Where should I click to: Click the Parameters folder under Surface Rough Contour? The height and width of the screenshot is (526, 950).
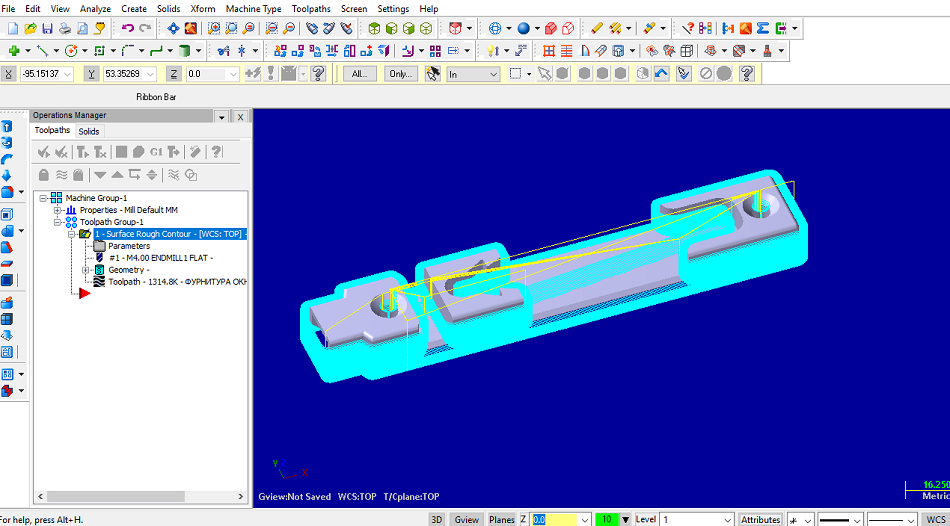[x=128, y=246]
